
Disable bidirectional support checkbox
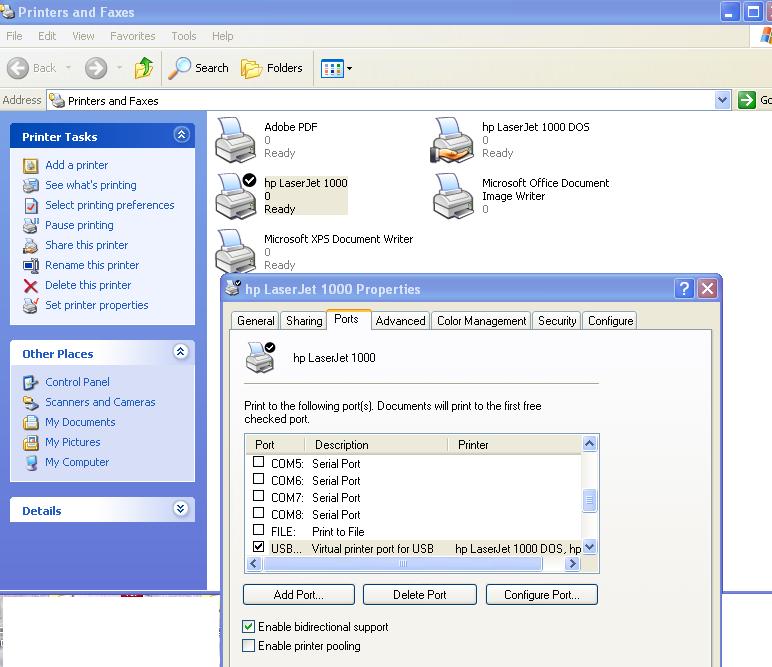(x=249, y=627)
